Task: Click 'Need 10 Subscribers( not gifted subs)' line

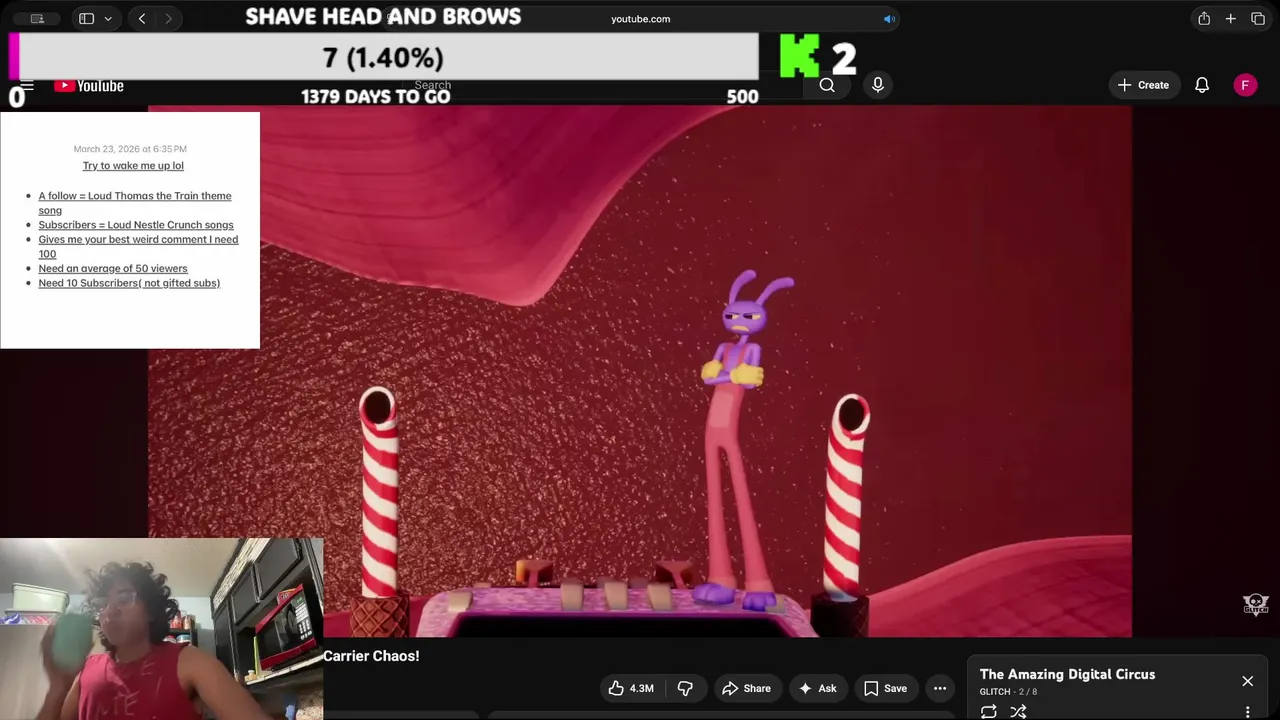Action: click(129, 283)
